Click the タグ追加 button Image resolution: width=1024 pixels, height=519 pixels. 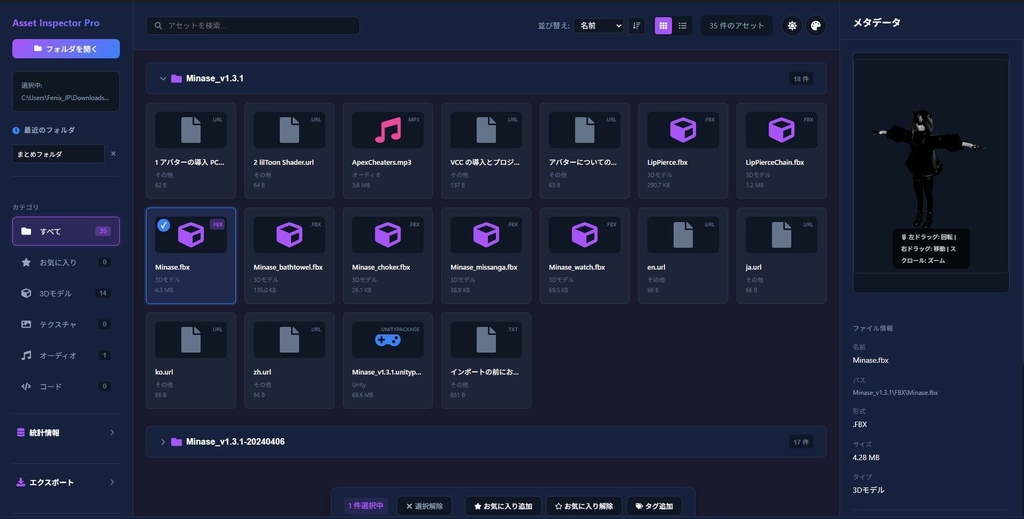coord(654,506)
